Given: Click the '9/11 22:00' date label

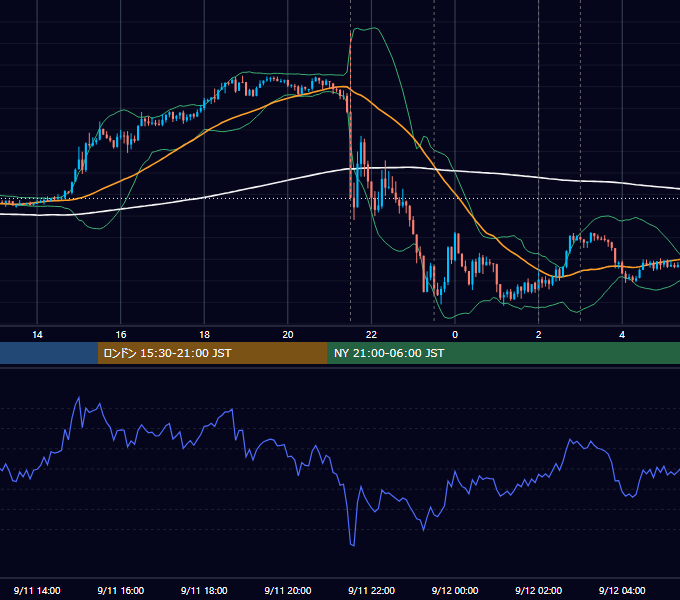Looking at the screenshot, I should (371, 590).
